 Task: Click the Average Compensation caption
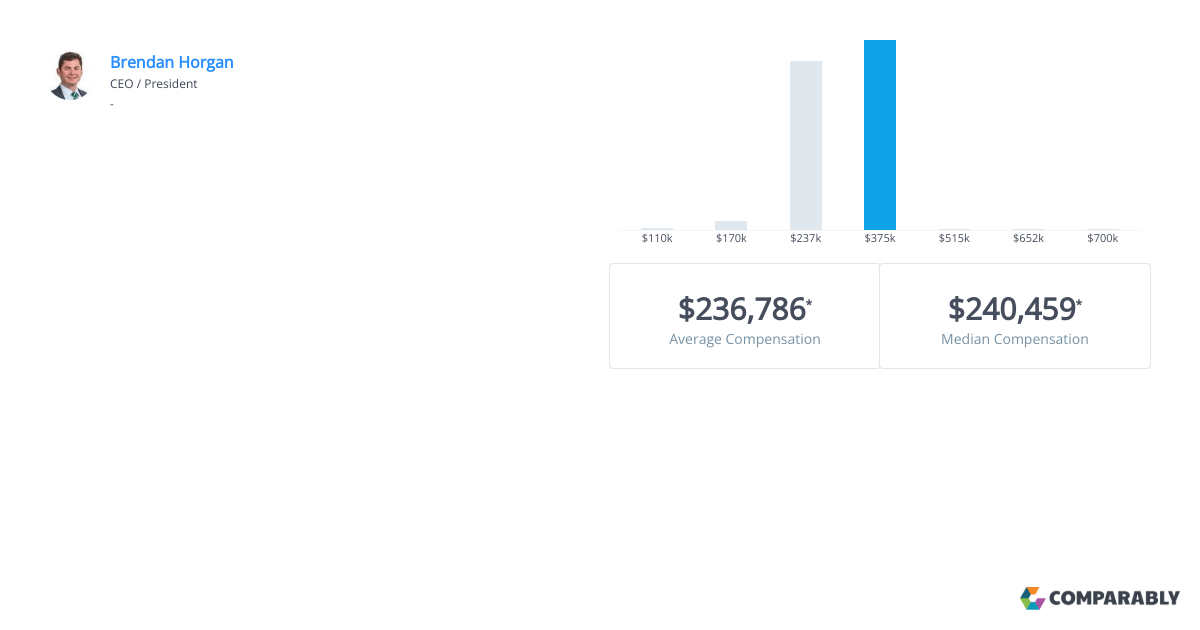coord(745,339)
